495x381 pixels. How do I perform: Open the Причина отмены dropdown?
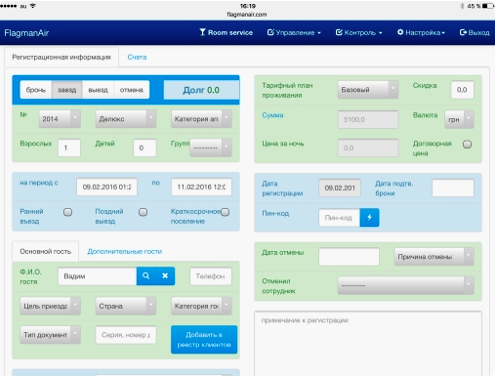tap(434, 257)
